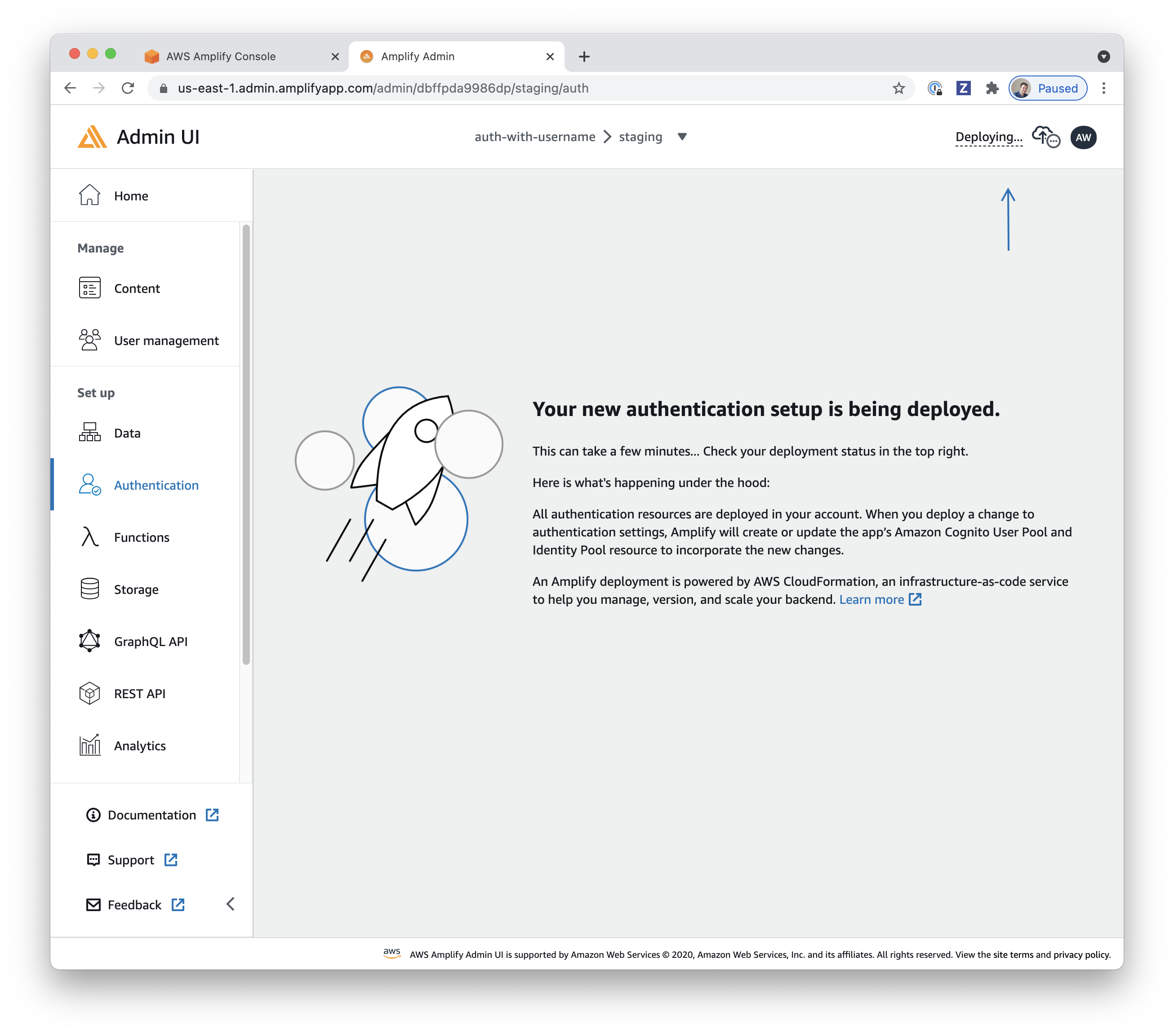Click external link icon next to Feedback
1174x1036 pixels.
178,904
